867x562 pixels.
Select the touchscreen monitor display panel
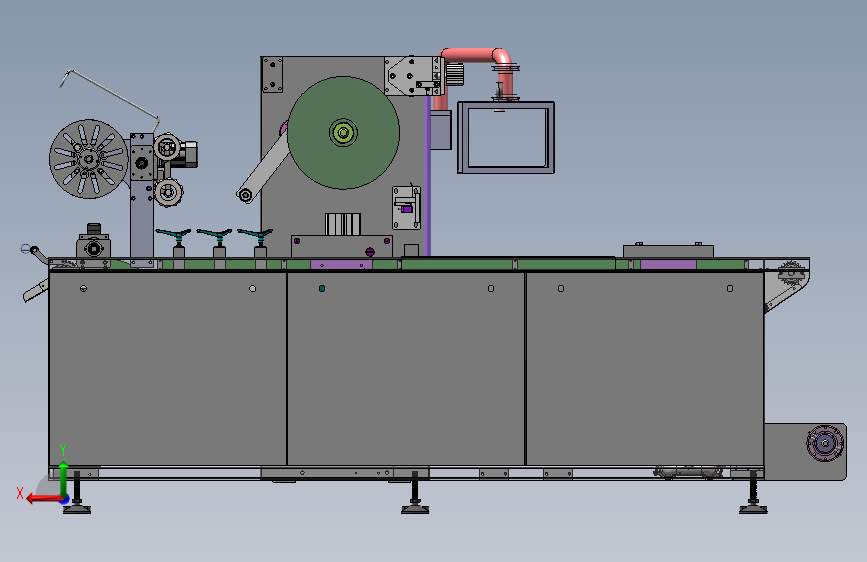point(506,138)
